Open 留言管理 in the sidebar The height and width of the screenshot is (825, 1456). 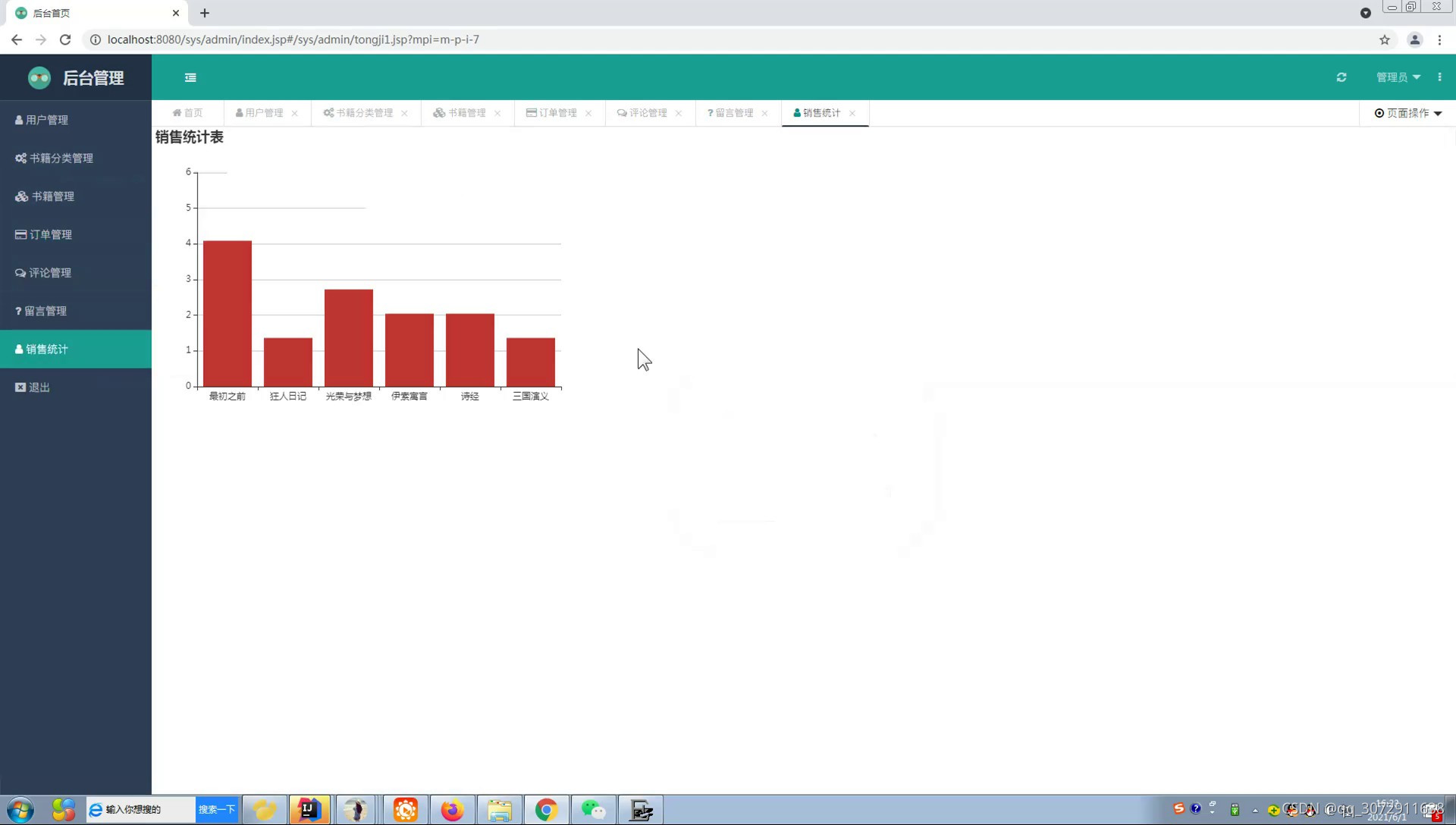click(x=76, y=311)
